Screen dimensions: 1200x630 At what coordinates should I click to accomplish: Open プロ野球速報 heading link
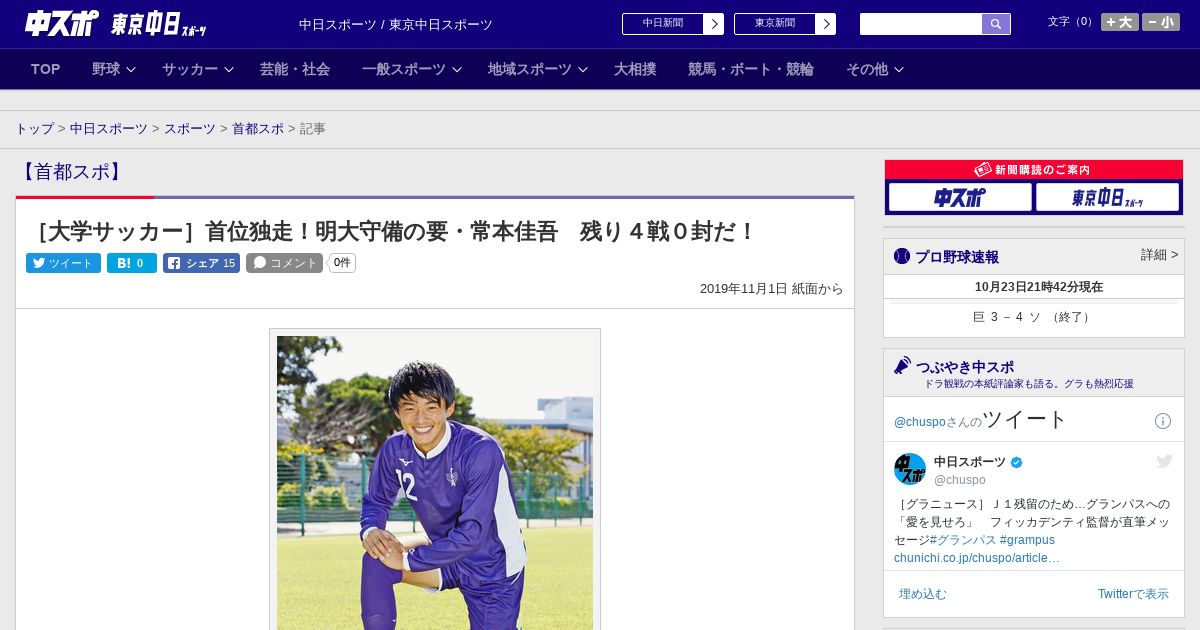click(957, 257)
